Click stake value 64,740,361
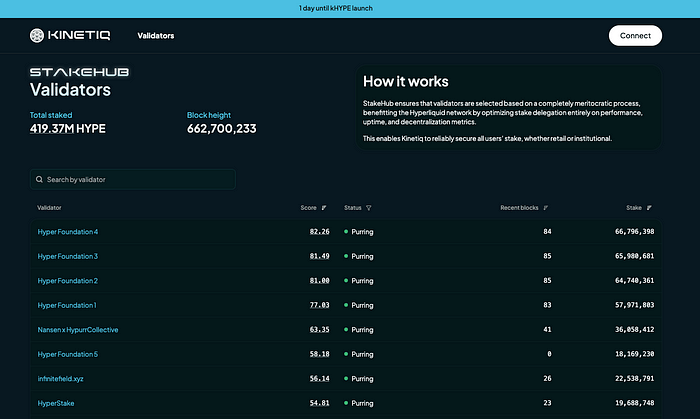The image size is (700, 419). pos(634,281)
